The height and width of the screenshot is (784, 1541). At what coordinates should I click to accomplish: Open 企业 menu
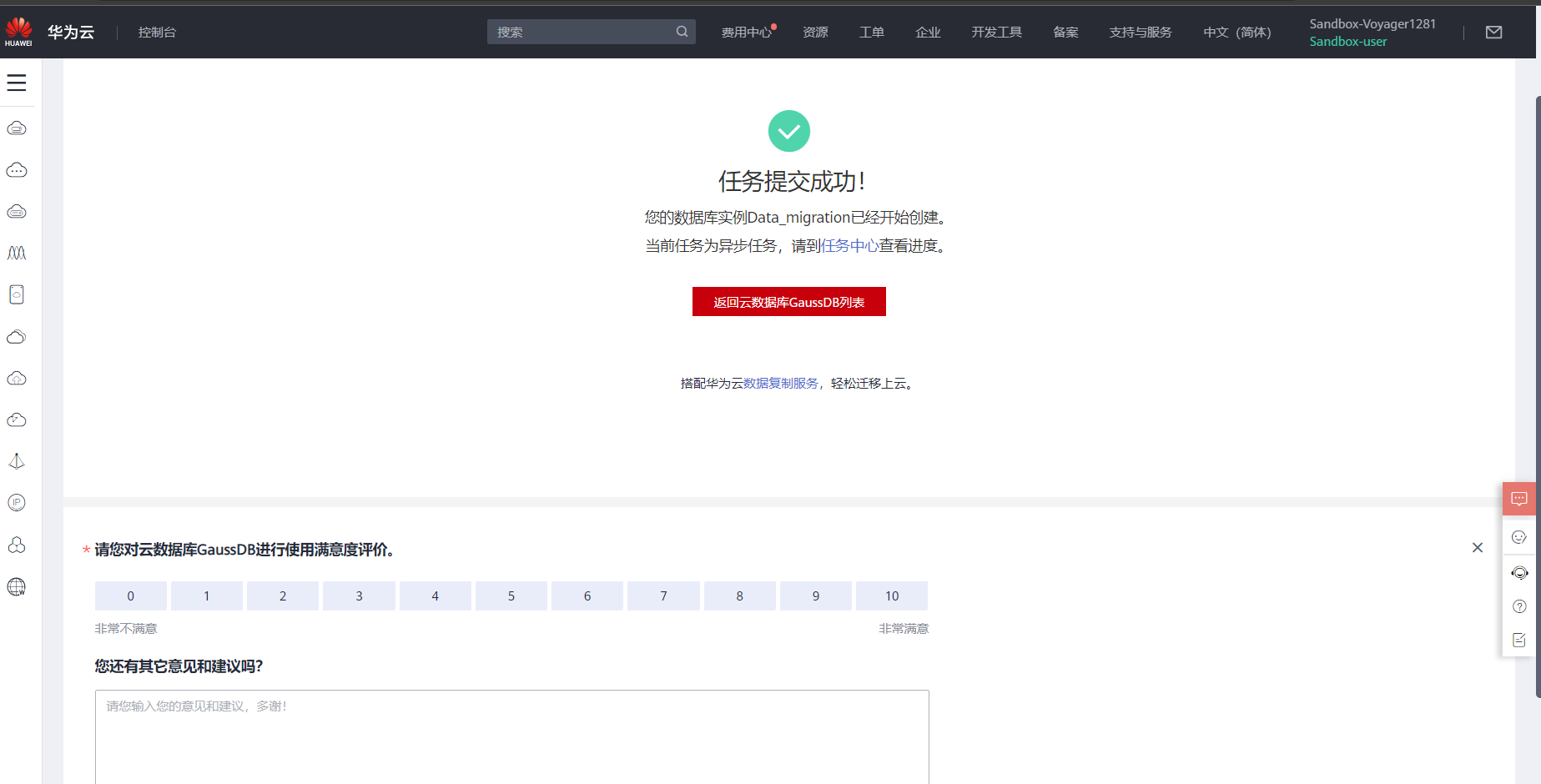click(928, 33)
